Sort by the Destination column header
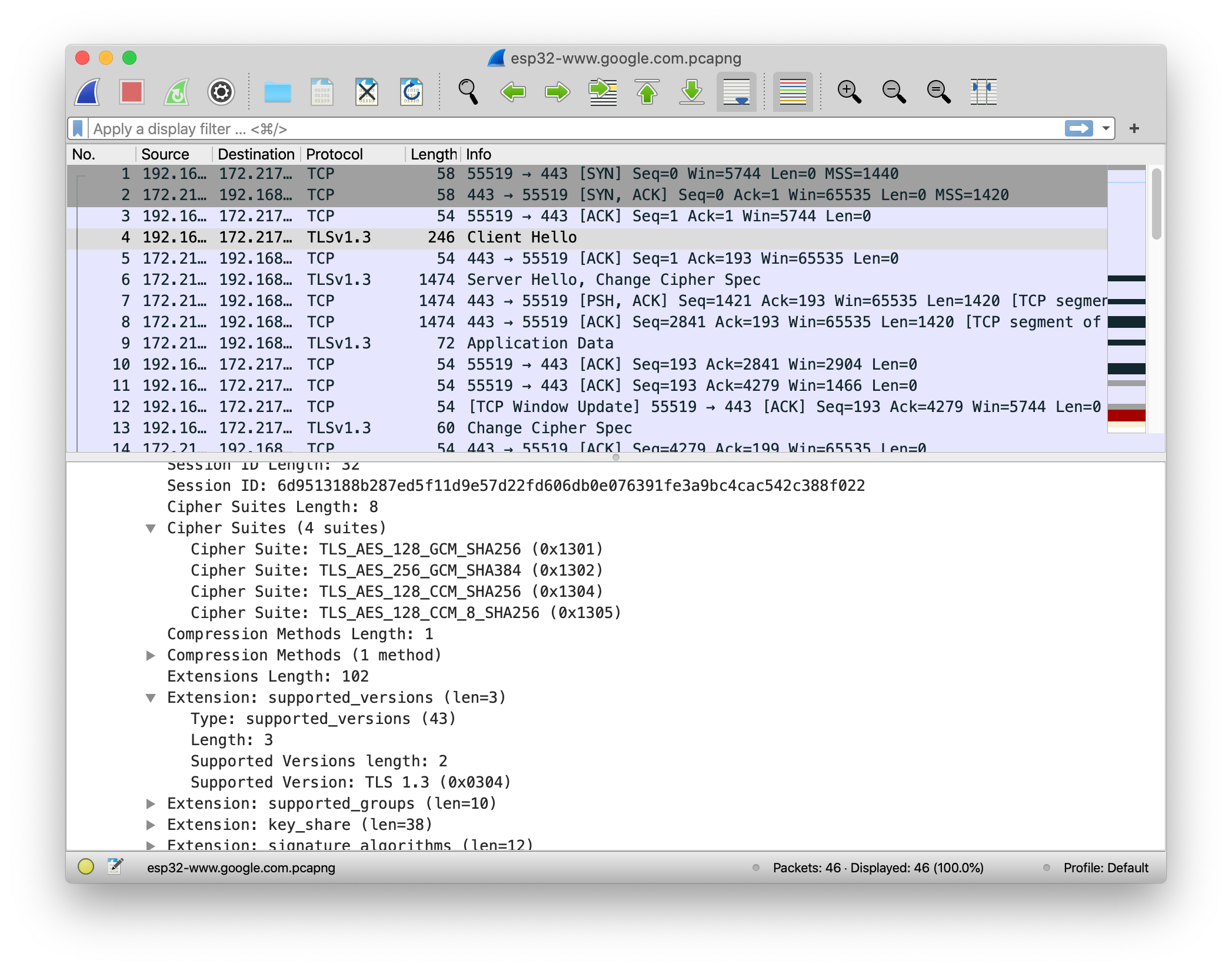The image size is (1232, 970). 256,154
